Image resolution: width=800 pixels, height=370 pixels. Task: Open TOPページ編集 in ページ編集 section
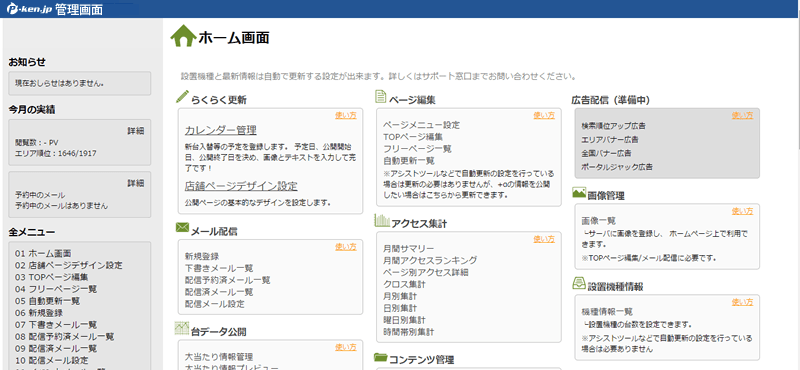tap(413, 137)
